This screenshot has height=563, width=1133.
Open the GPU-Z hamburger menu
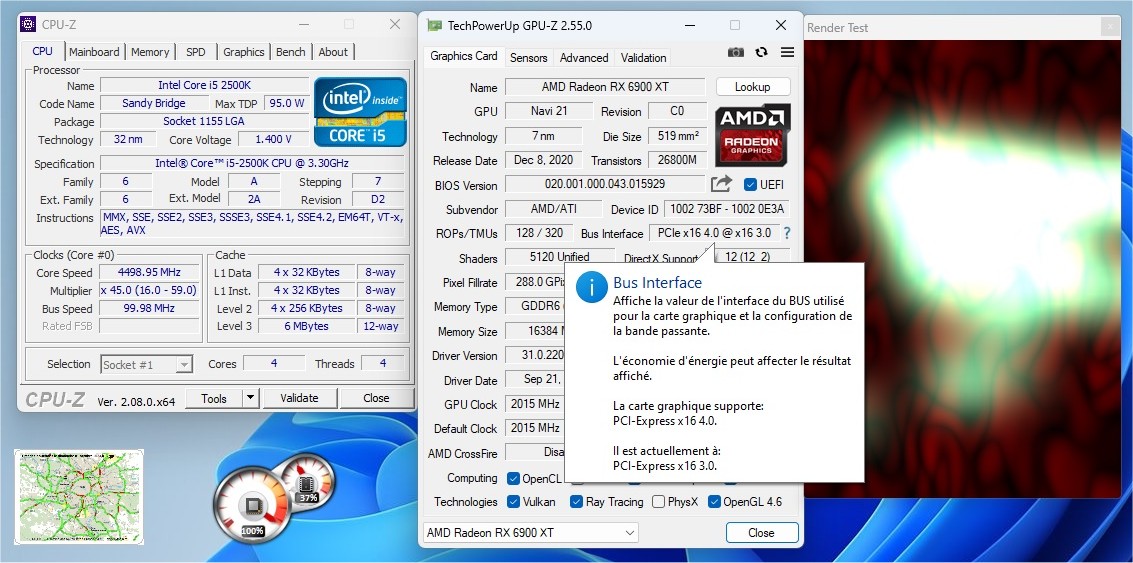click(788, 52)
